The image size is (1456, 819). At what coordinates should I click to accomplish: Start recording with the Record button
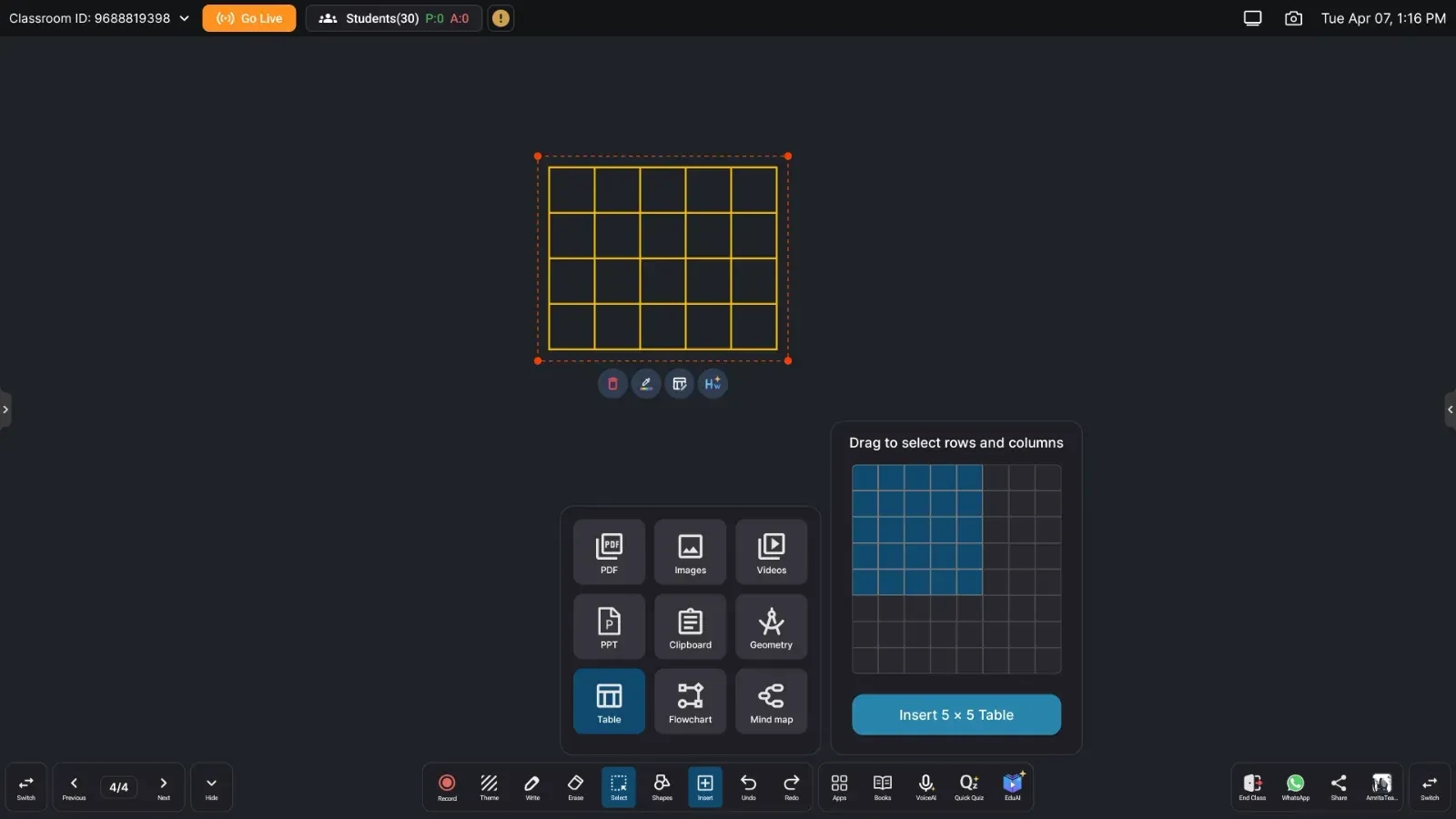pos(447,787)
